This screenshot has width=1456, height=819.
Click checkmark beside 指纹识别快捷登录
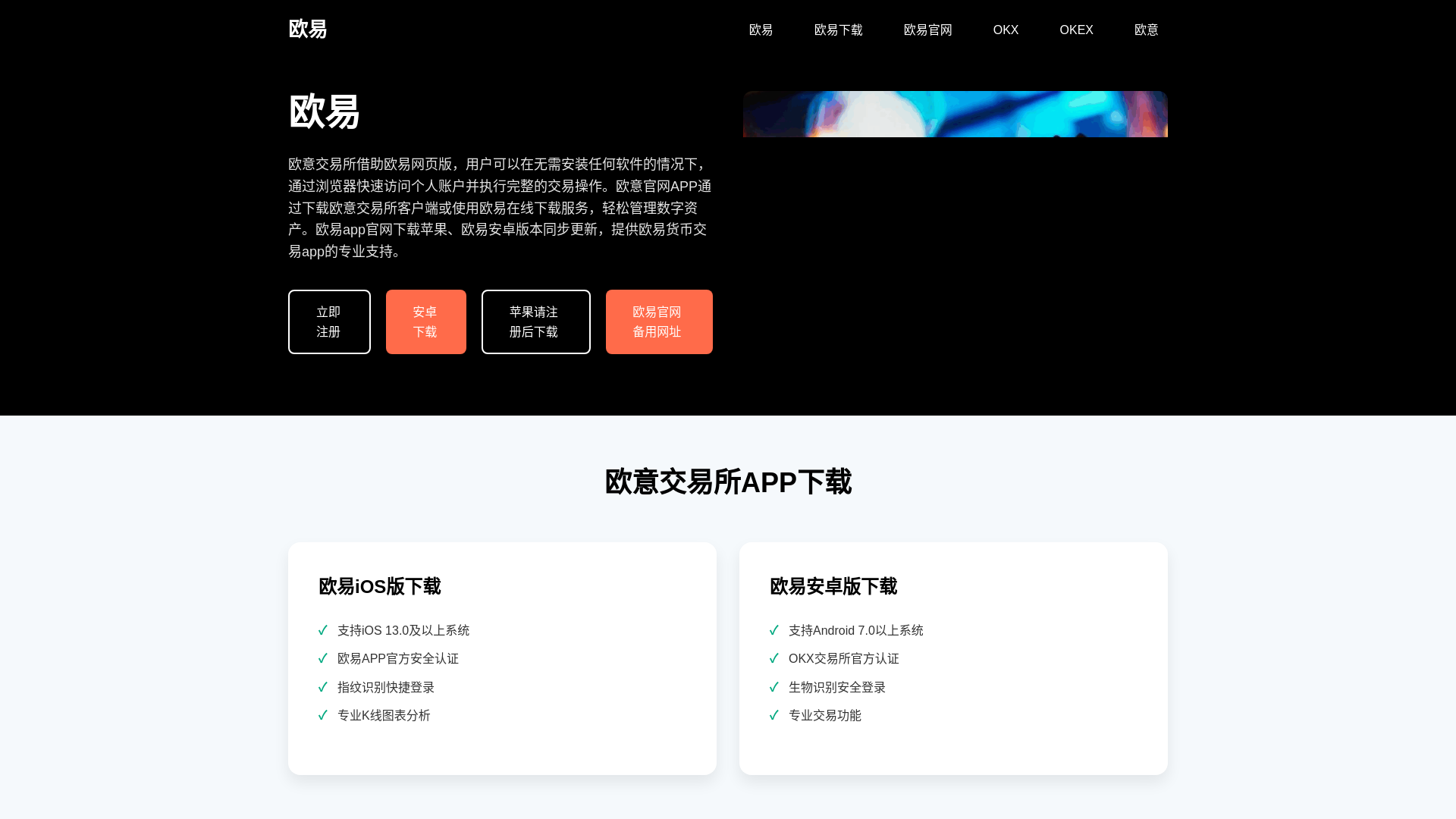[x=323, y=687]
